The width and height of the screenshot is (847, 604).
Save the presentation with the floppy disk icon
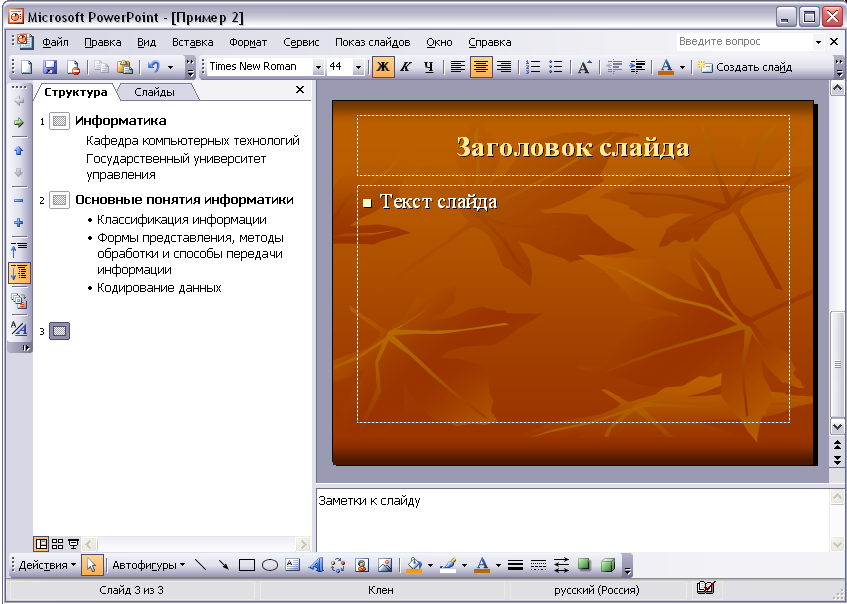click(x=50, y=67)
